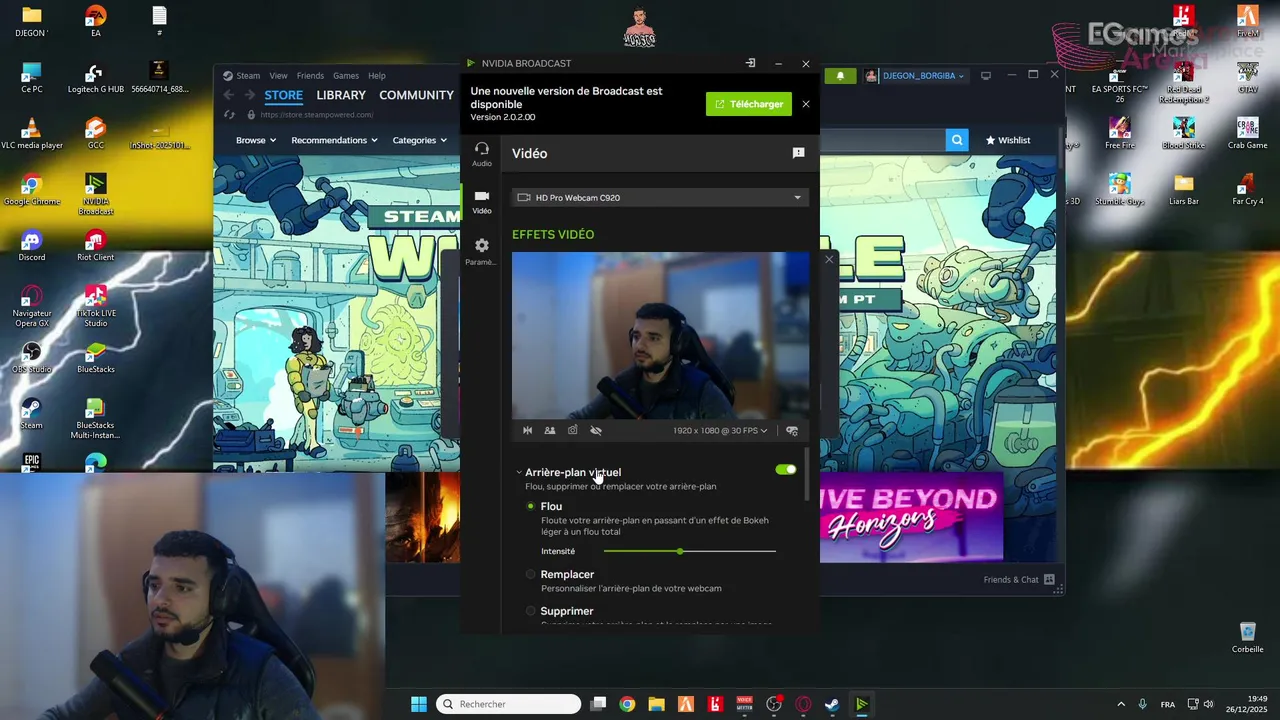Click the Steam Big Picture monitor icon
Screen dimensions: 1280x720
[x=986, y=75]
